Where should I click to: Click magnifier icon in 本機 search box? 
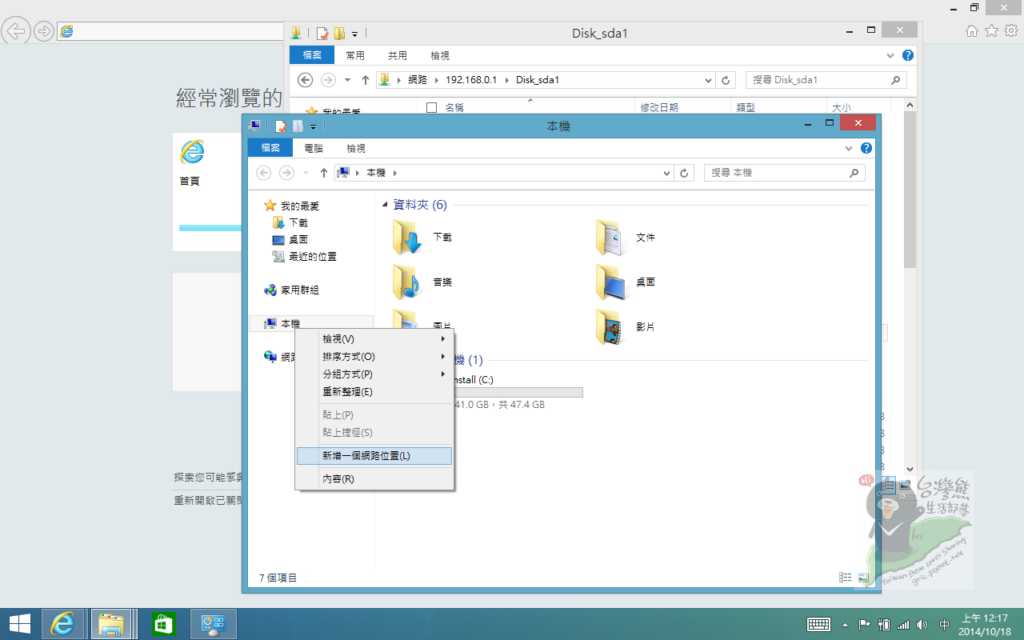pyautogui.click(x=854, y=173)
